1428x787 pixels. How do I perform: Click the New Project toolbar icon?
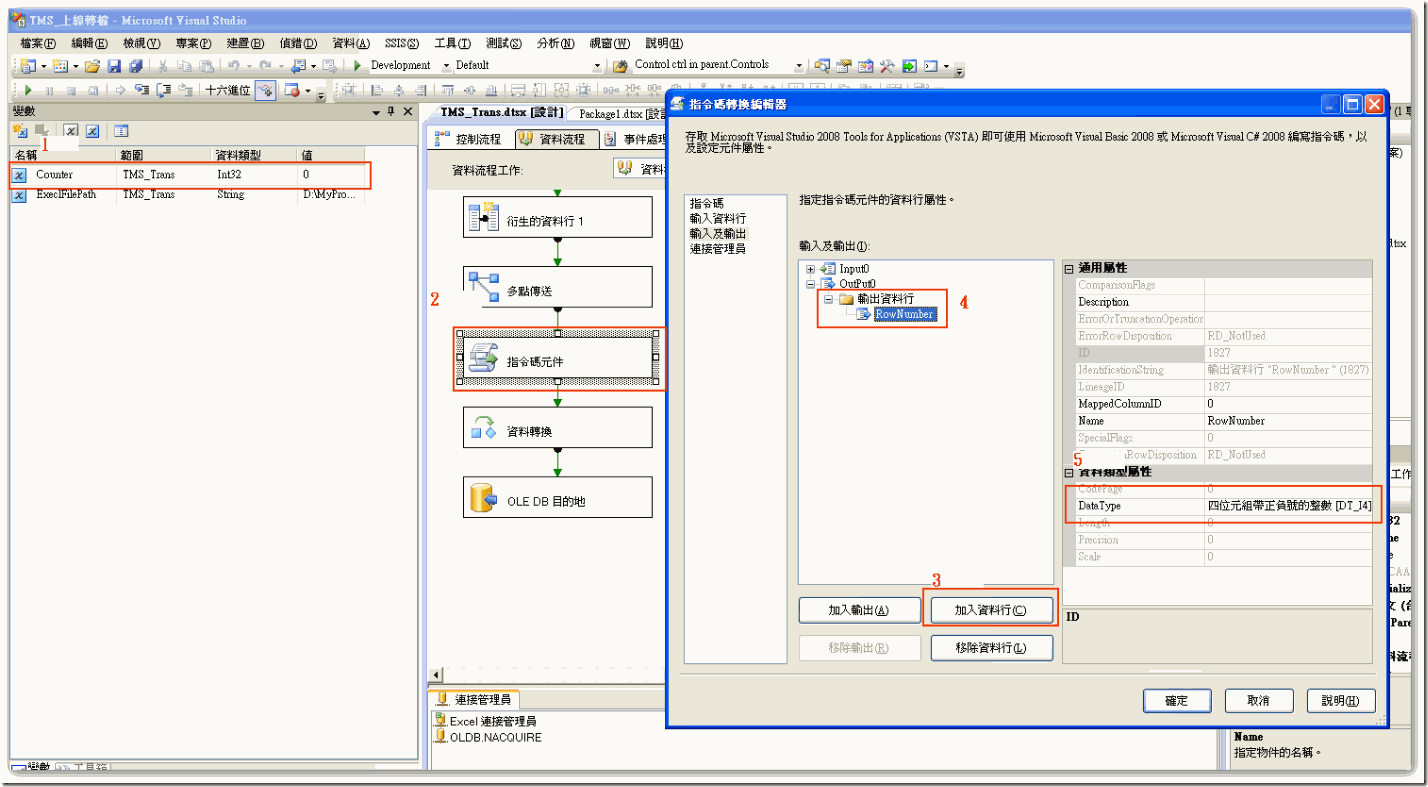pos(27,66)
